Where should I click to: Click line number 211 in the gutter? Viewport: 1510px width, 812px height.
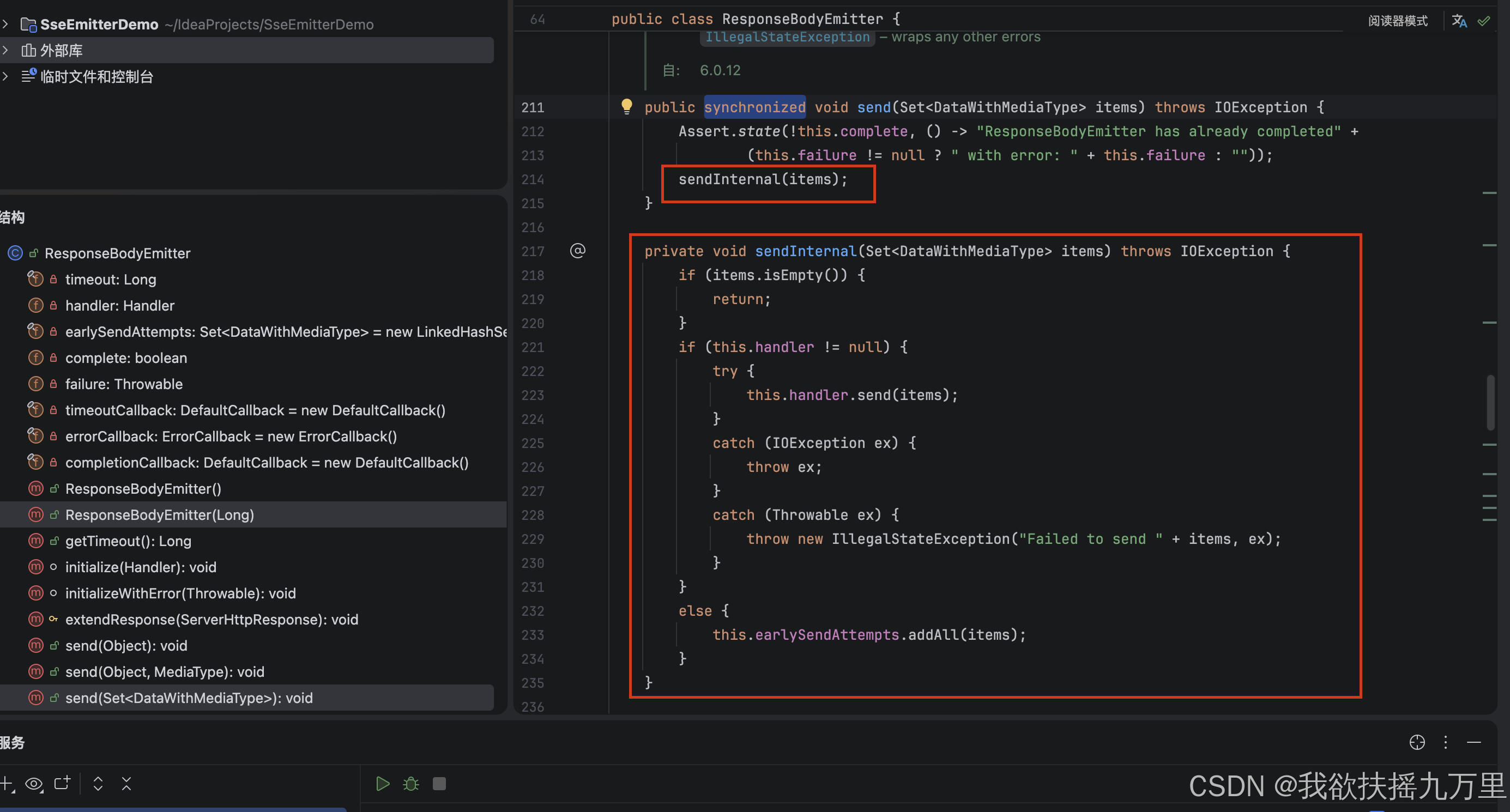(533, 107)
